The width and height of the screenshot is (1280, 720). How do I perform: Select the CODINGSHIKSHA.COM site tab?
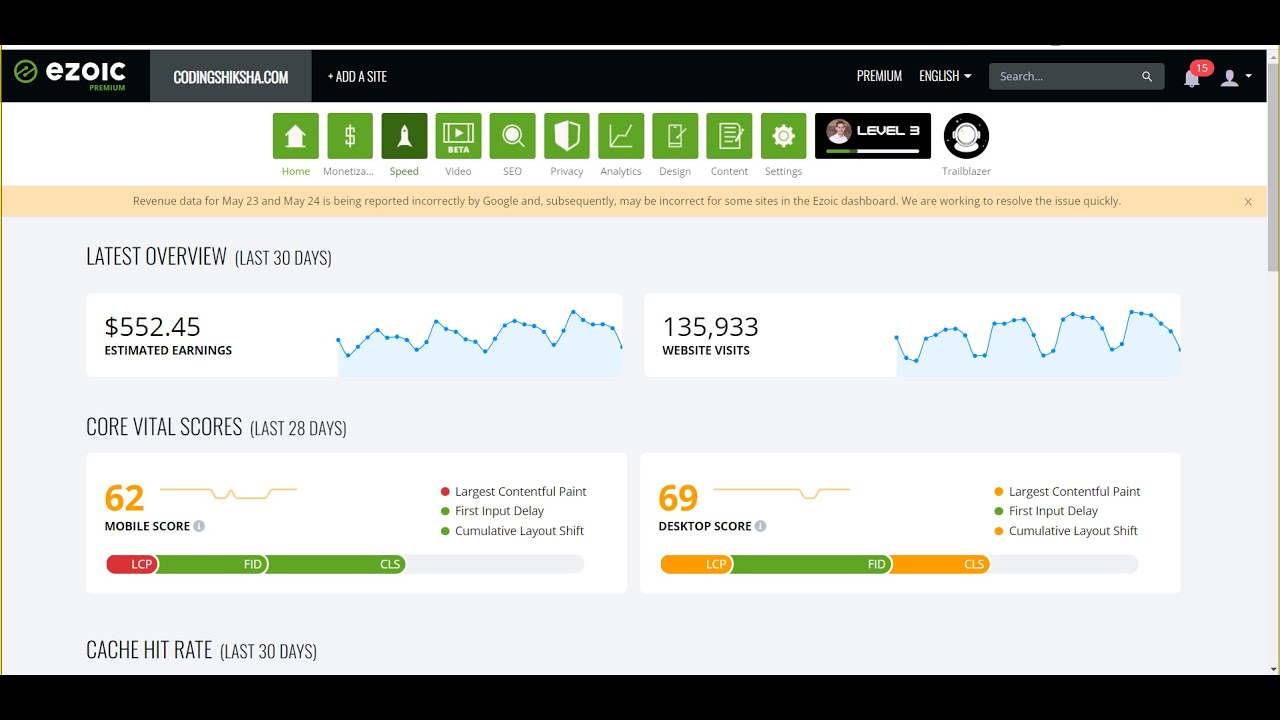(x=231, y=77)
